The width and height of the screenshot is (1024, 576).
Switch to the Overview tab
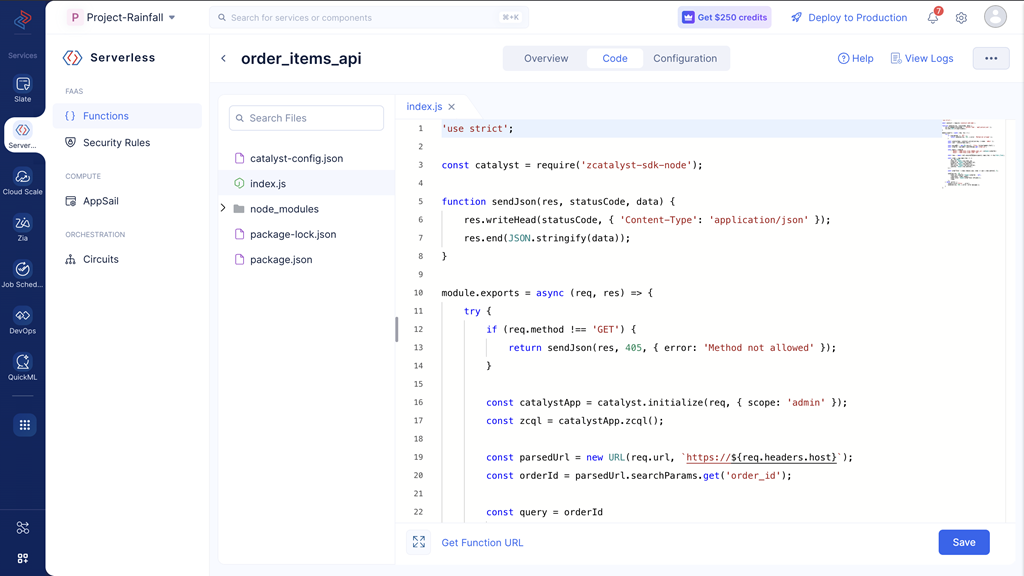coord(546,58)
